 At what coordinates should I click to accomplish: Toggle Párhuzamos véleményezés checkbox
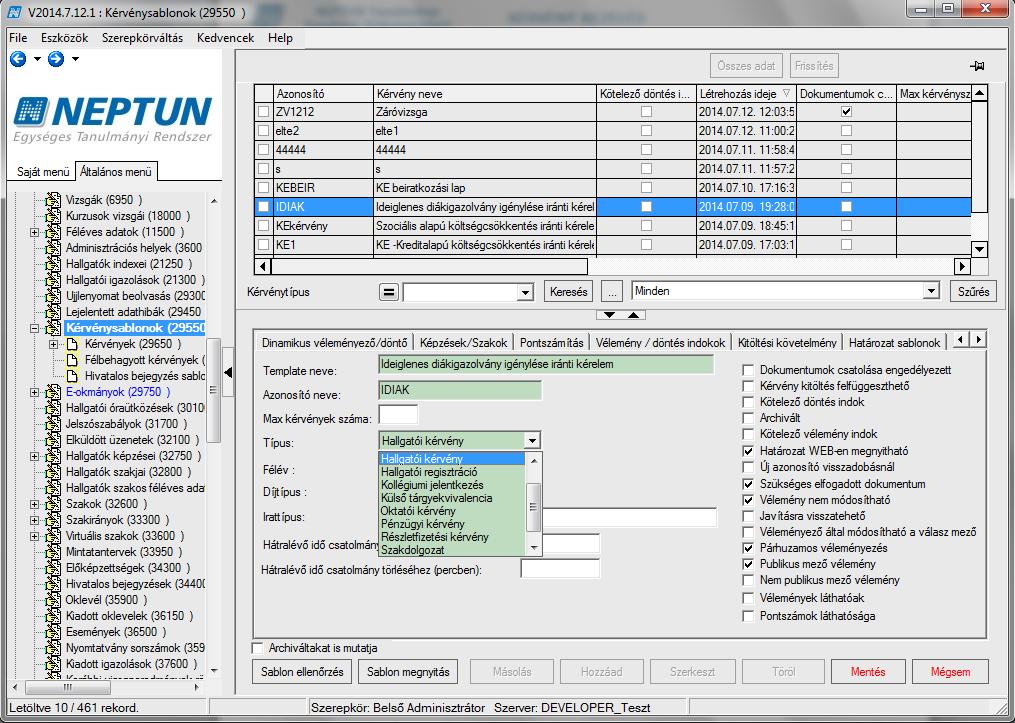point(748,548)
